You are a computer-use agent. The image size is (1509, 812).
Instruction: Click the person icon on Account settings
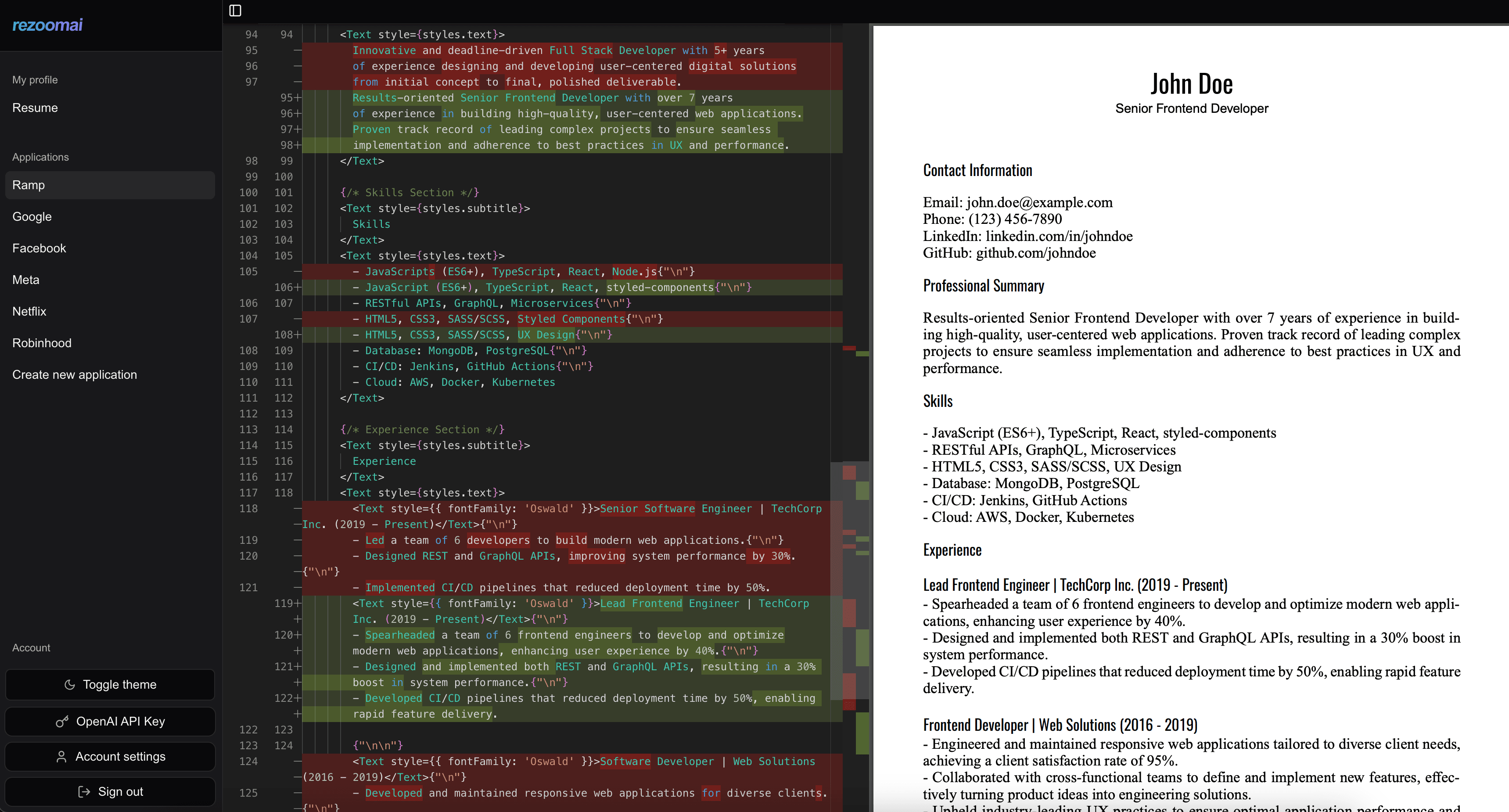pos(61,756)
